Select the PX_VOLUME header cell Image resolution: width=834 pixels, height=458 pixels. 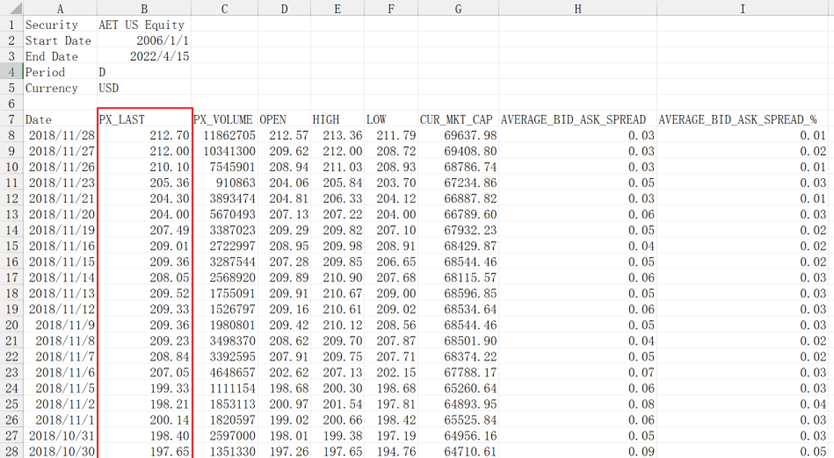[x=223, y=120]
